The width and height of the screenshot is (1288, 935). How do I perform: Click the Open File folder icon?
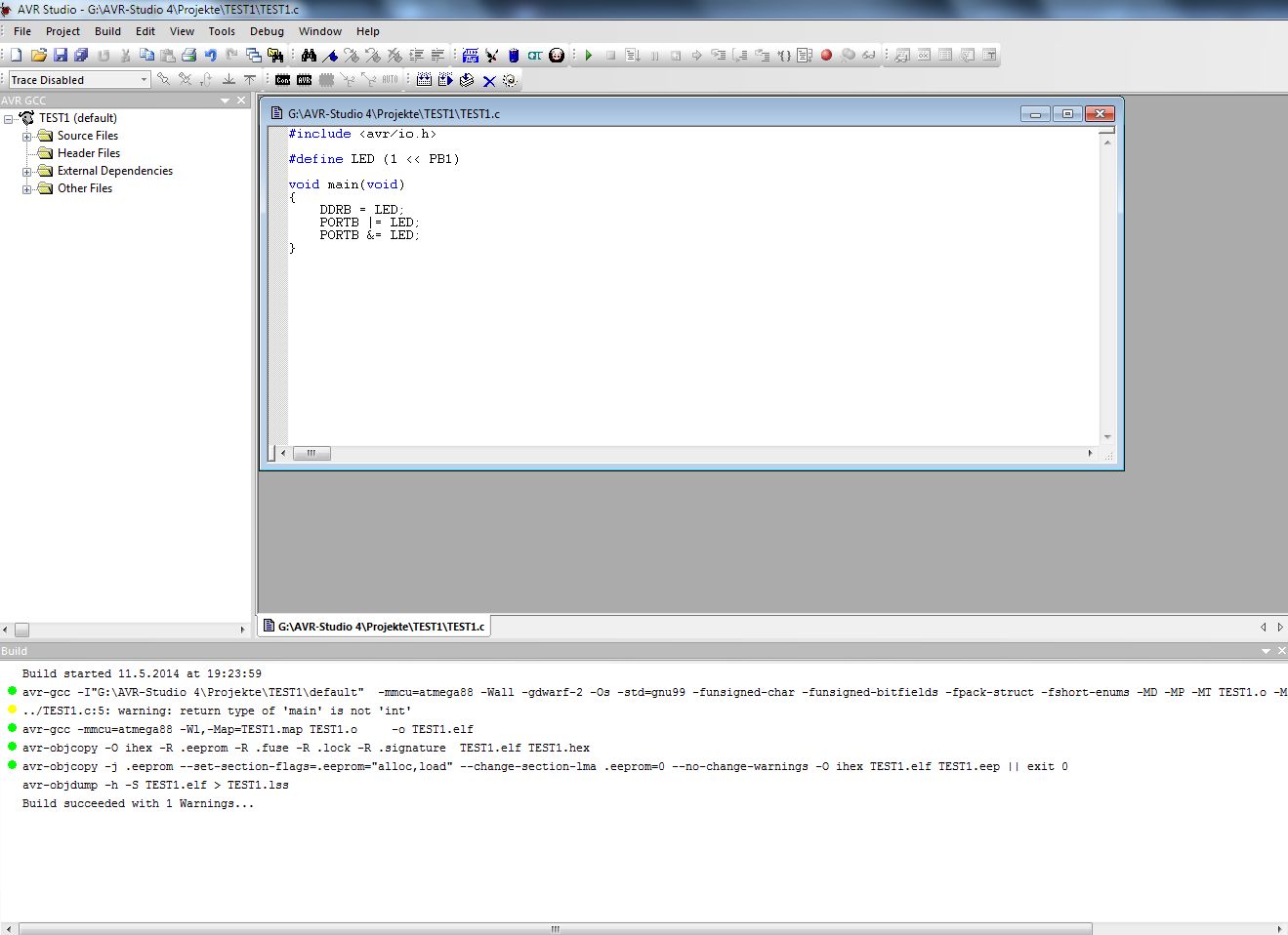click(39, 56)
